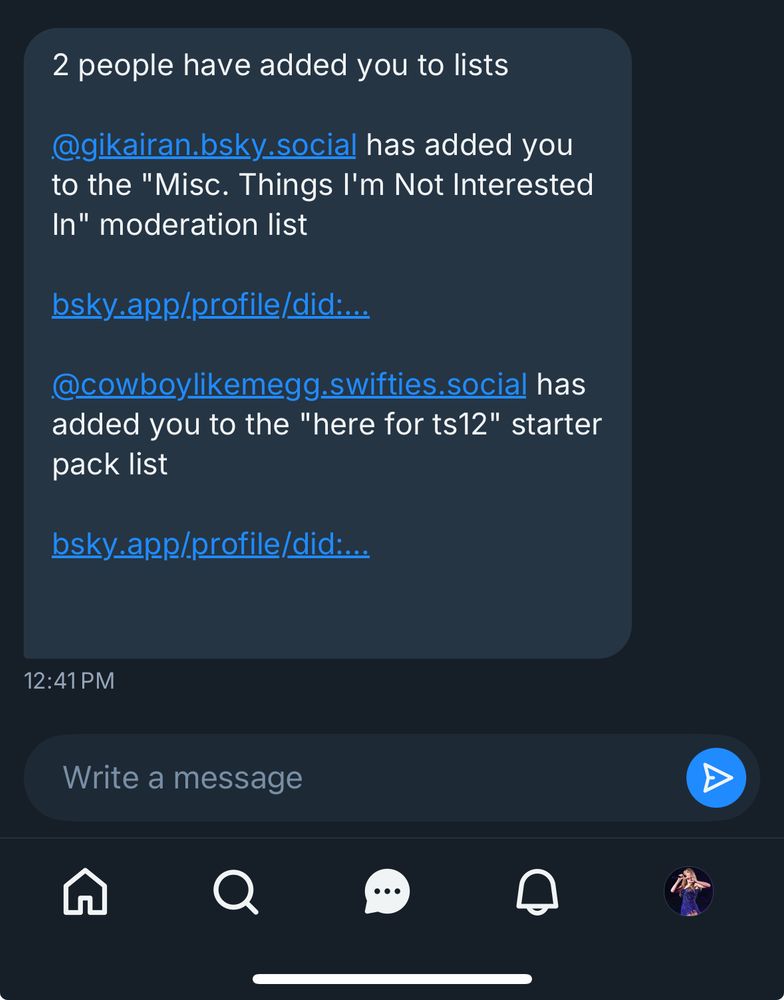Open the Search magnifier icon

click(236, 891)
